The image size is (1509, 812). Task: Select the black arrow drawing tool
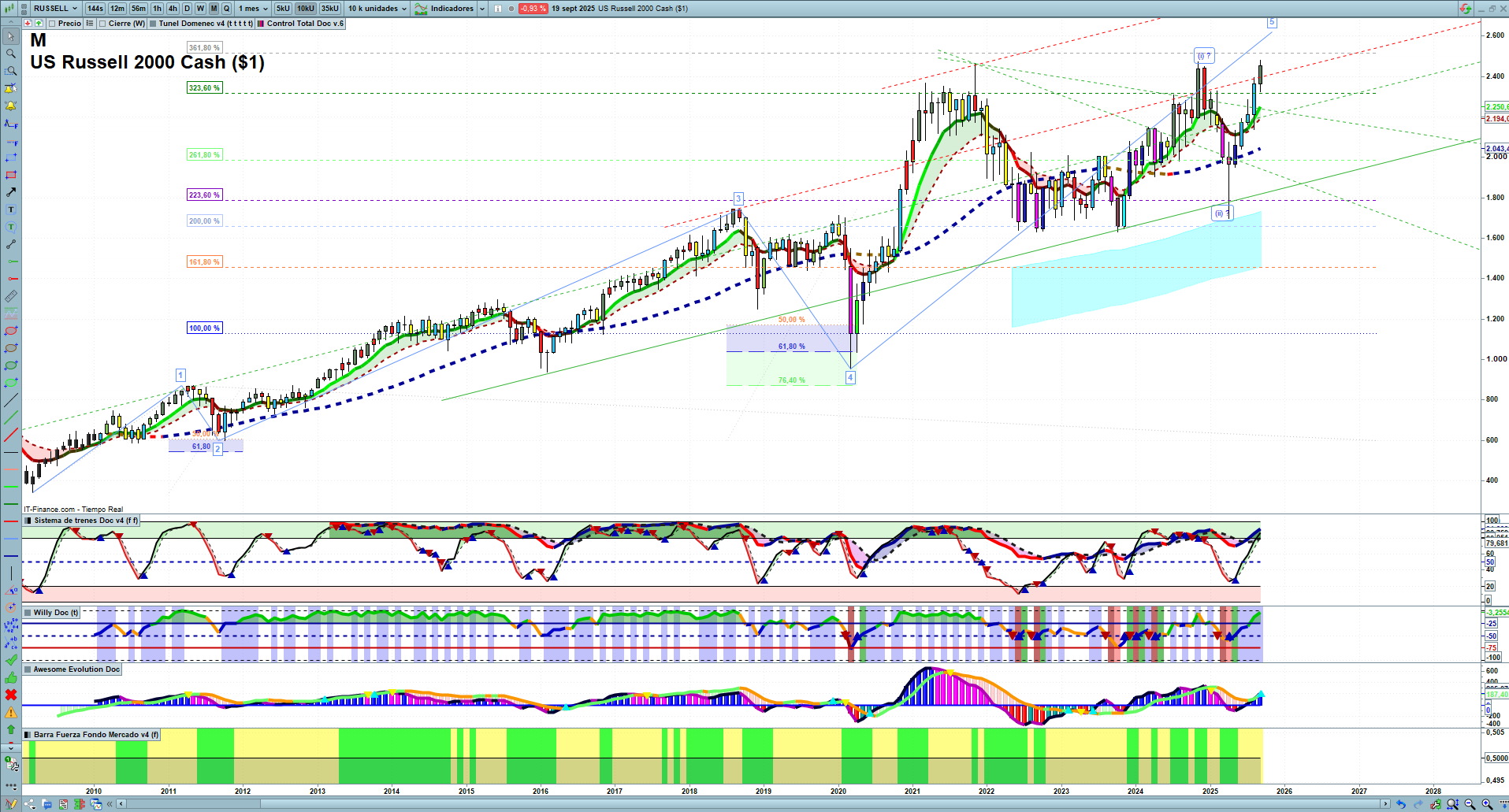(11, 192)
